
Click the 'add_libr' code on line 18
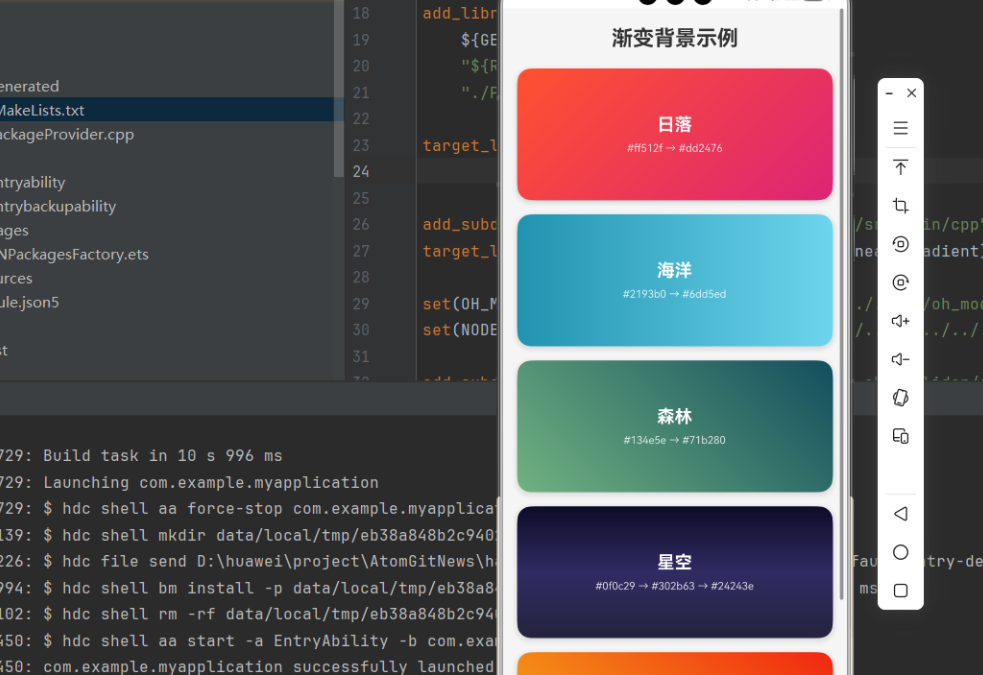pos(460,13)
